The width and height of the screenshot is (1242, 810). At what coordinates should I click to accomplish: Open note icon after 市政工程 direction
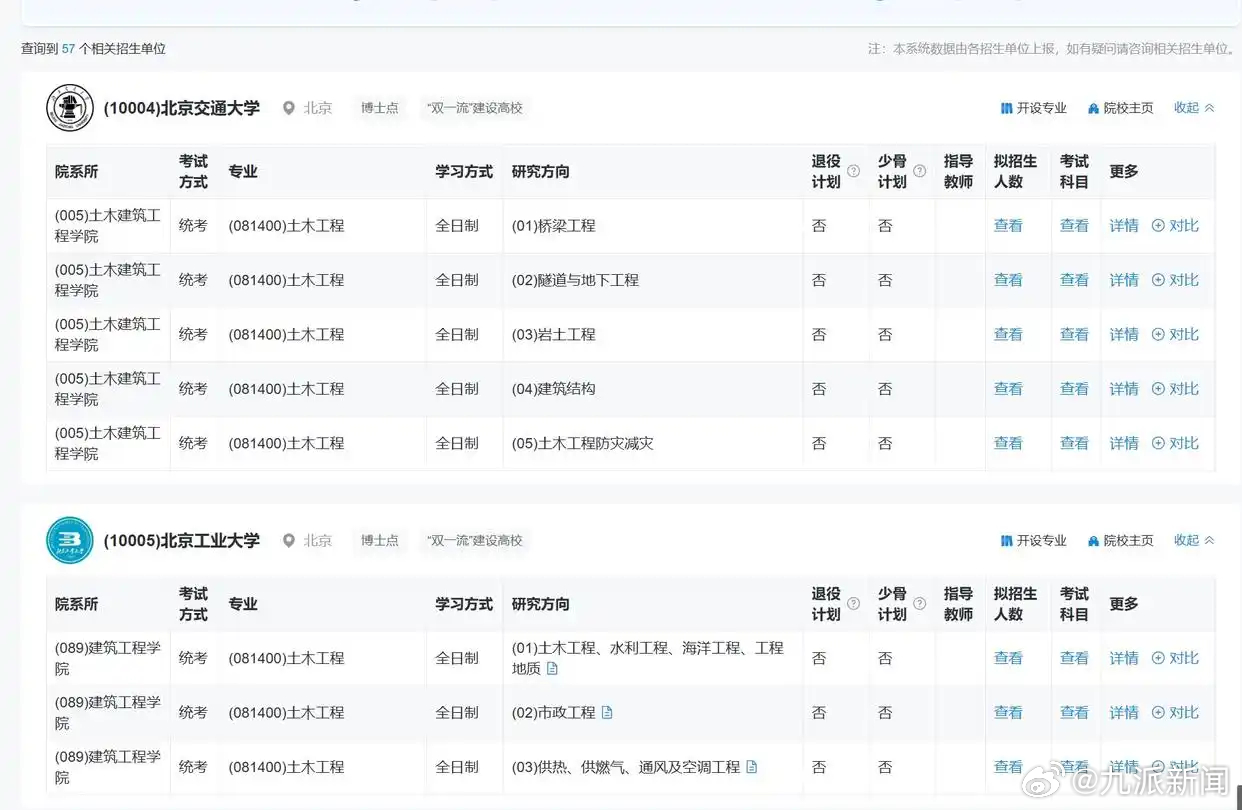pos(607,713)
